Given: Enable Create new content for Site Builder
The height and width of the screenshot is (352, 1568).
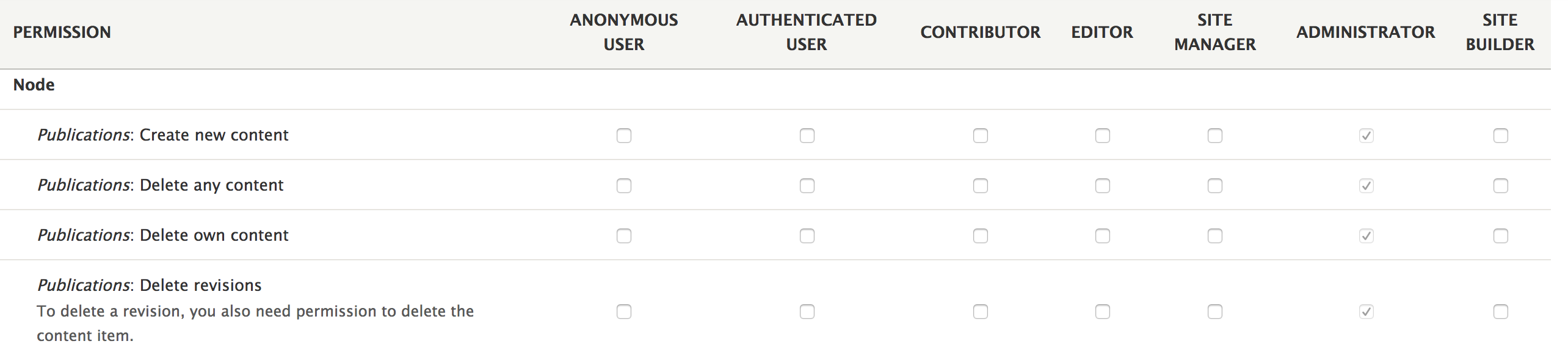Looking at the screenshot, I should [1500, 136].
